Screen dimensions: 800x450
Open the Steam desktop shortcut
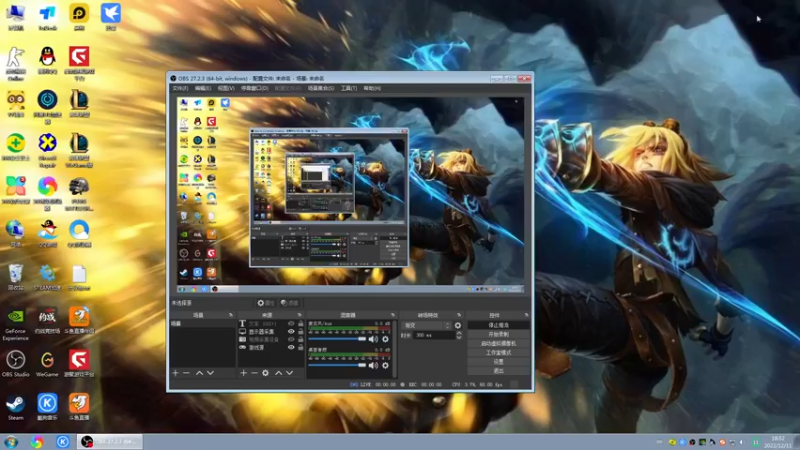pos(15,407)
